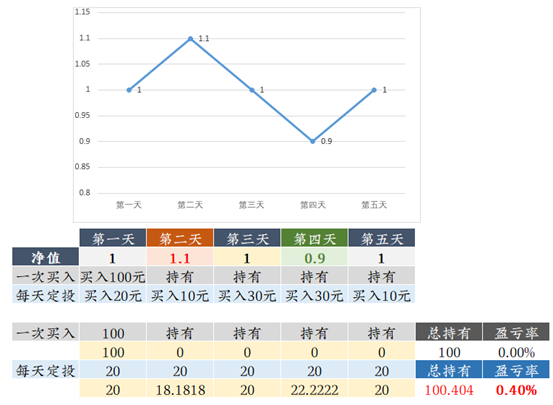Click 买入10元 cell under 第五天 column
Viewport: 553px width, 405px height.
tap(382, 294)
